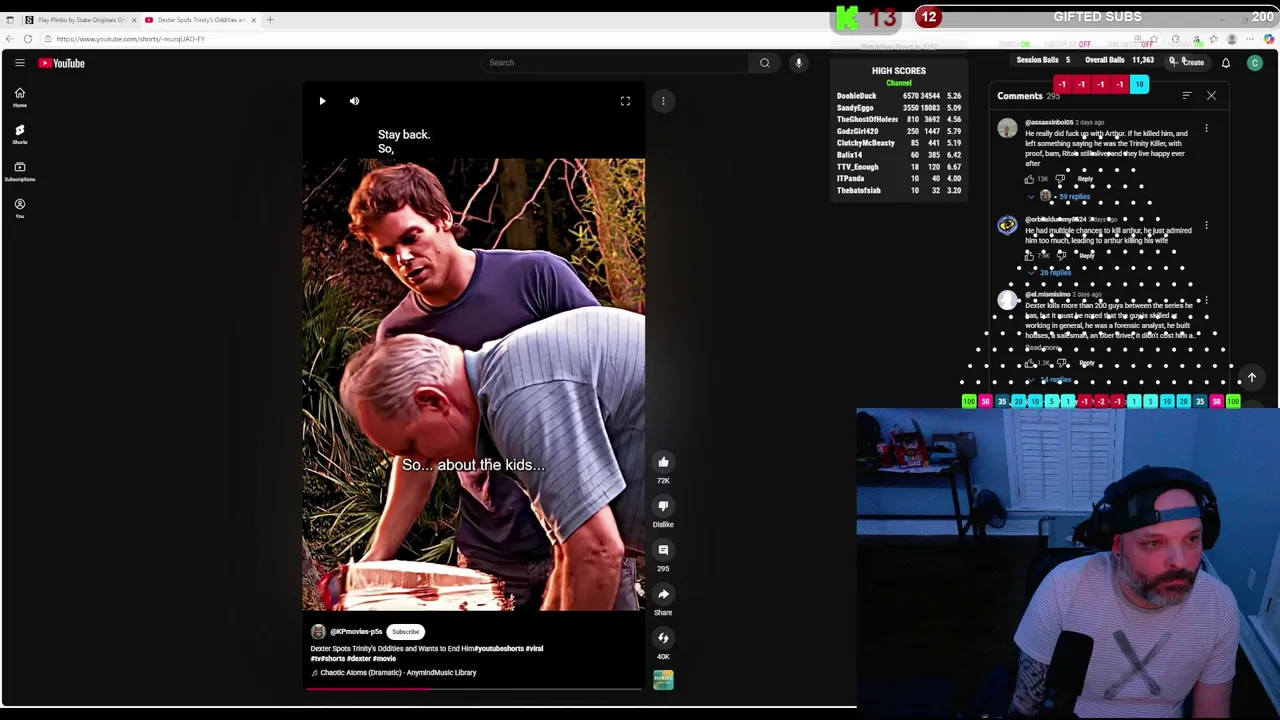This screenshot has height=720, width=1280.
Task: Click DoobieDuck in the High Scores list
Action: pos(856,96)
